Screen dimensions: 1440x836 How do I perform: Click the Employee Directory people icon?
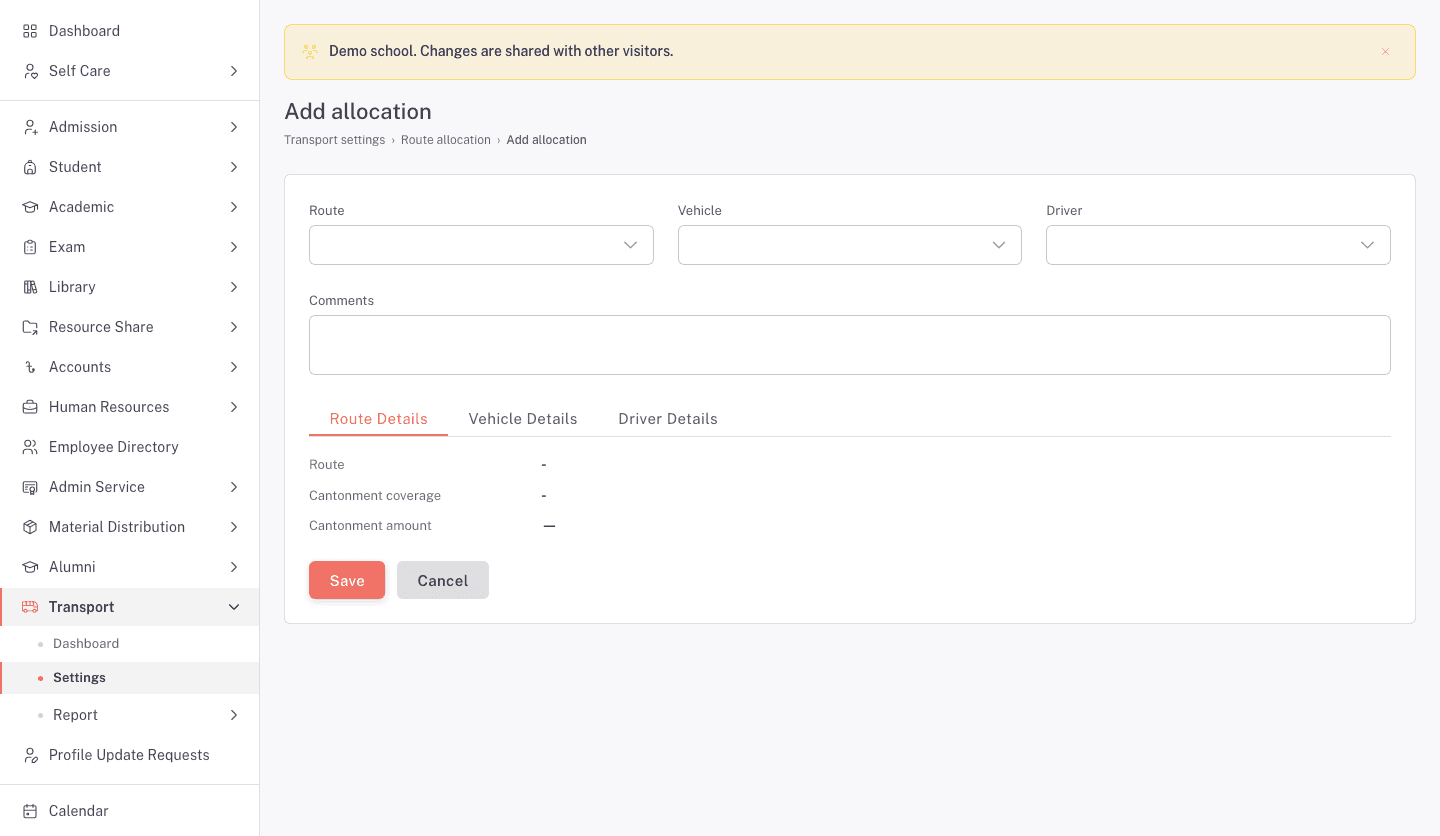pyautogui.click(x=30, y=447)
